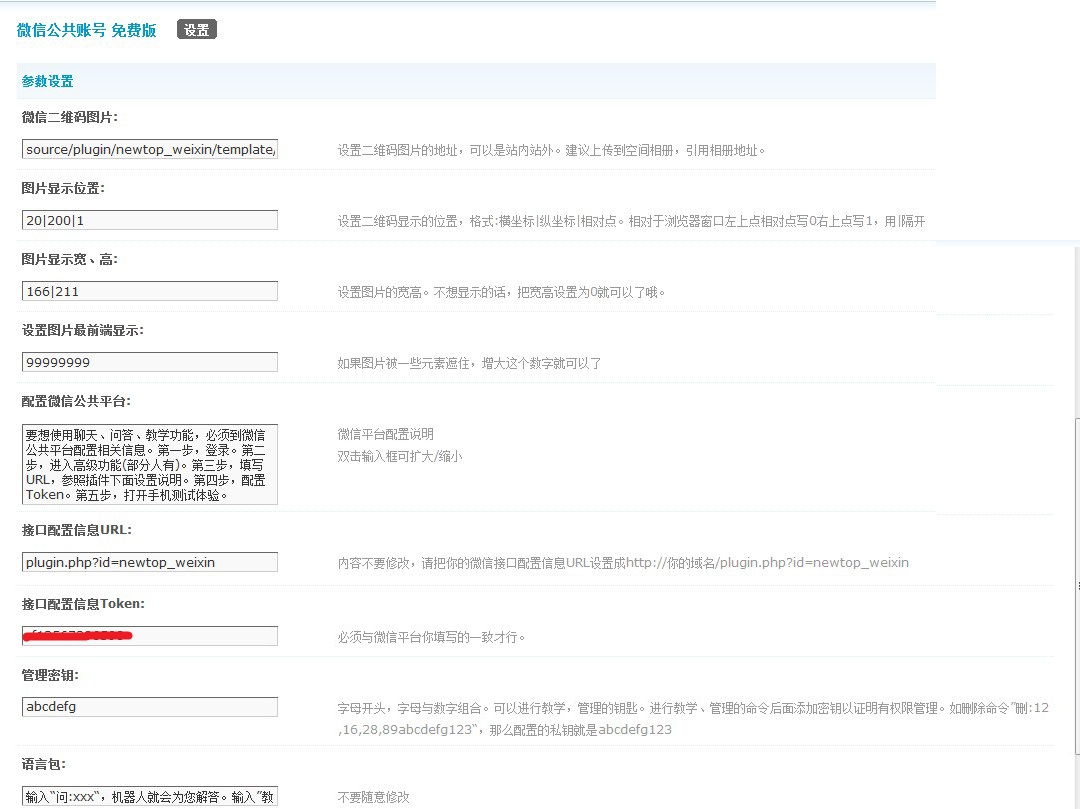Click the 接口配置信息URL input field

pos(150,562)
